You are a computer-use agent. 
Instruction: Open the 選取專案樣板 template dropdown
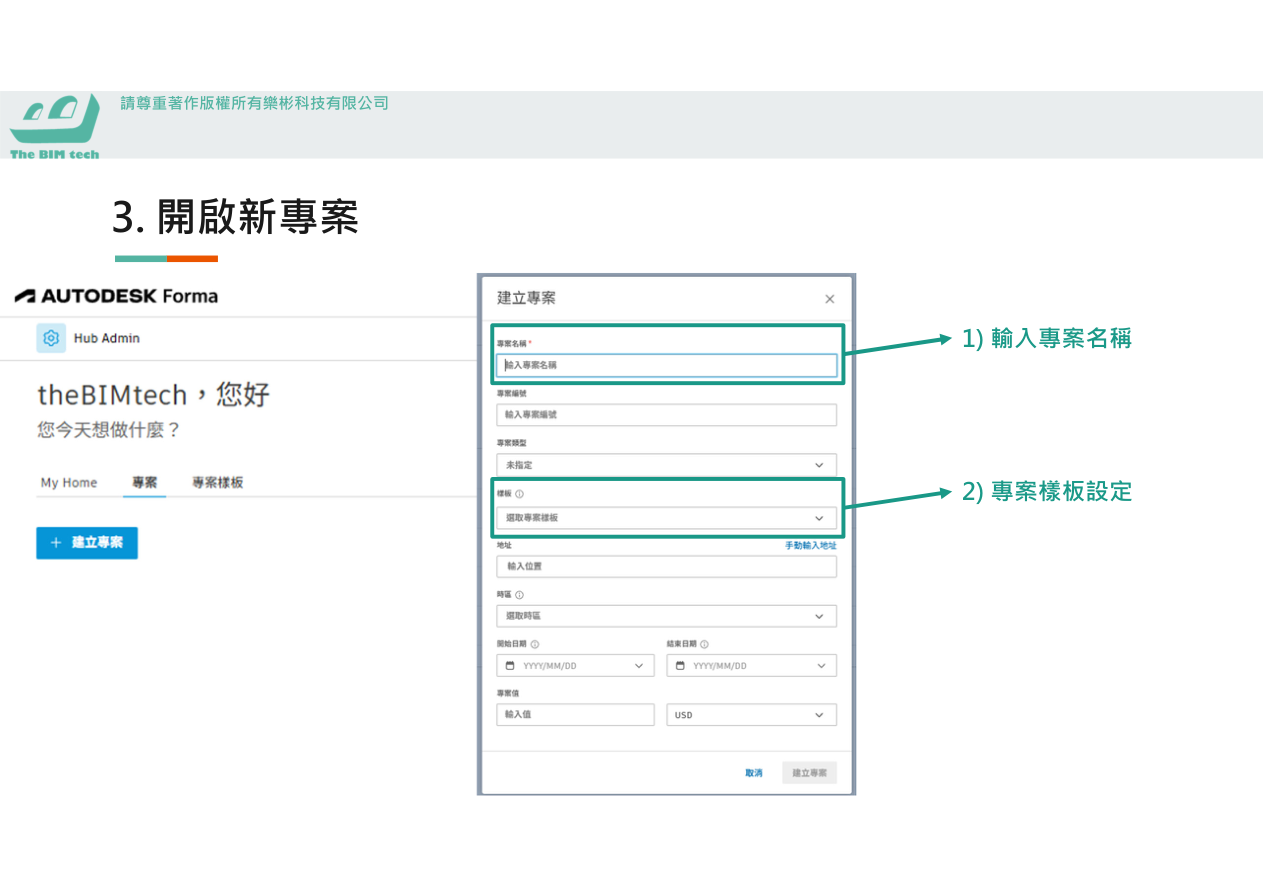666,518
